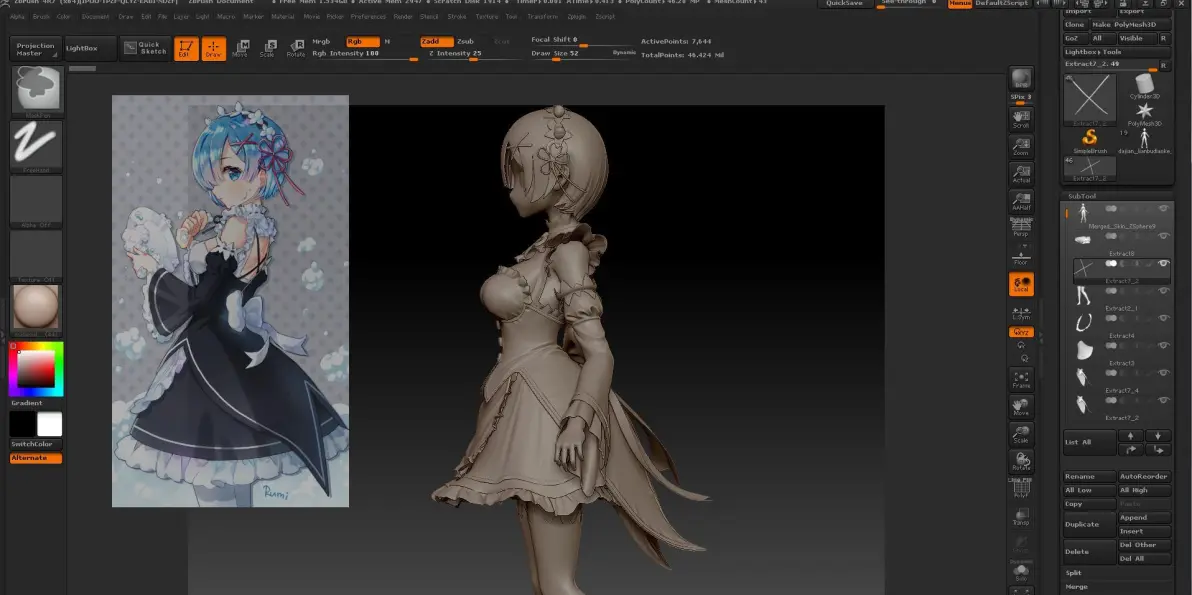Click the AutoReorder button
This screenshot has width=1192, height=595.
point(1144,476)
